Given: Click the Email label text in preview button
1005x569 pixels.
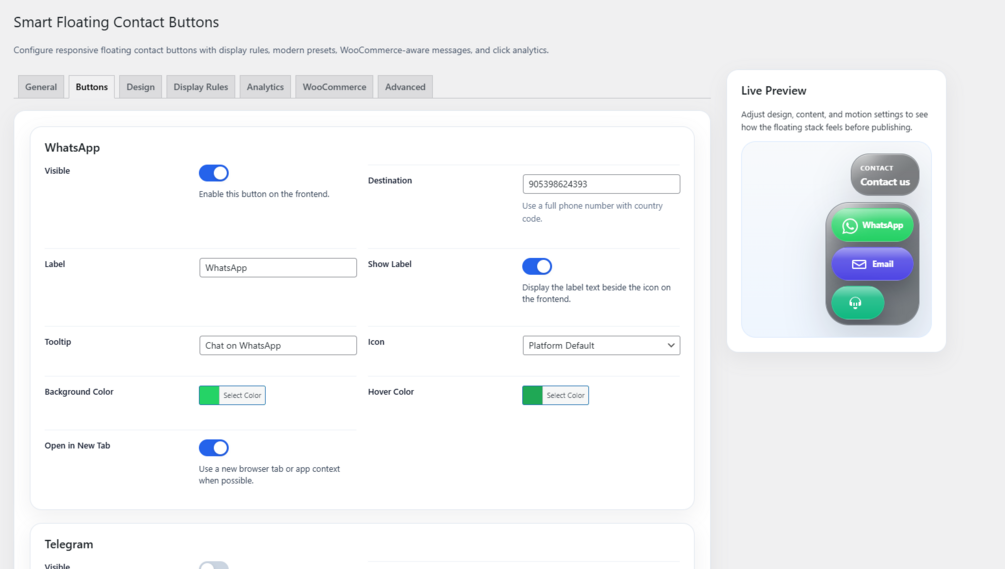Looking at the screenshot, I should (x=883, y=264).
